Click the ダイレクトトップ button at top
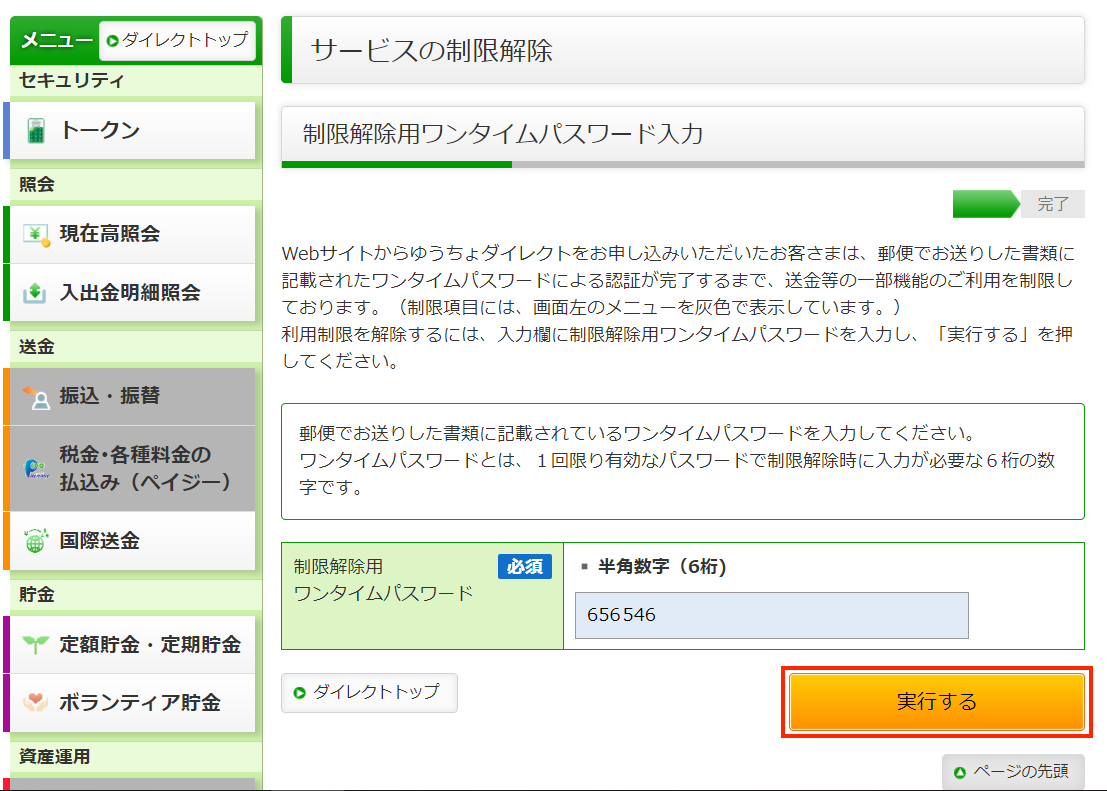 tap(178, 40)
